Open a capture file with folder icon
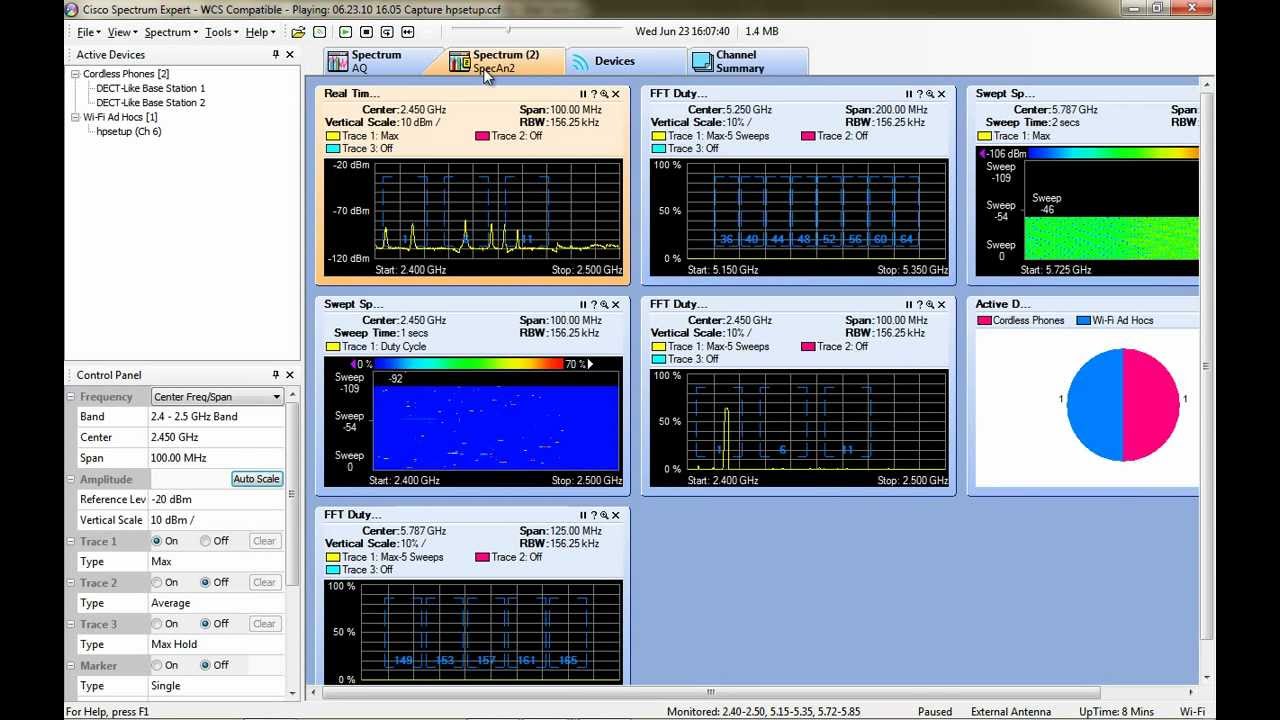 coord(298,32)
